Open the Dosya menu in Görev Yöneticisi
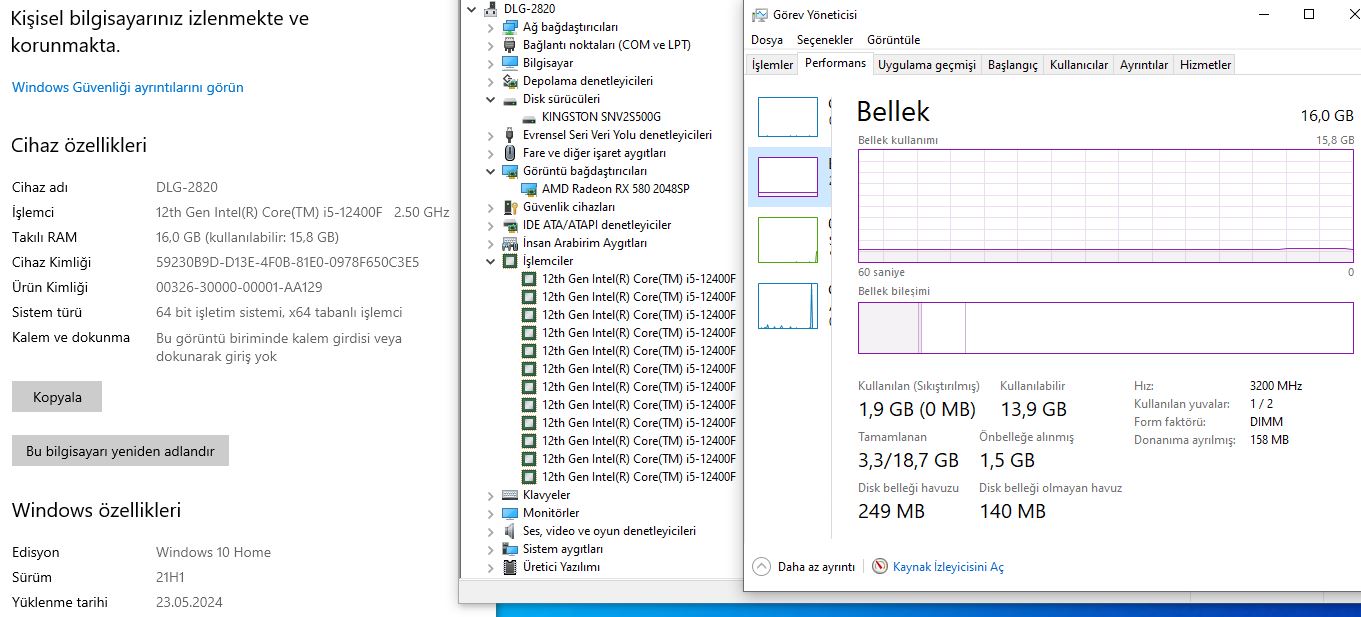Image resolution: width=1361 pixels, height=617 pixels. 767,40
